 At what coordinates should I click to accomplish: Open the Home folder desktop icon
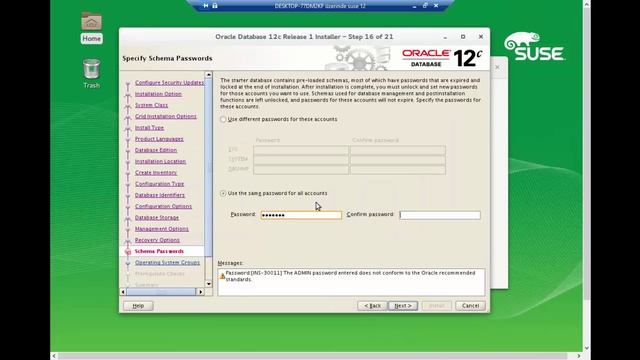click(91, 28)
